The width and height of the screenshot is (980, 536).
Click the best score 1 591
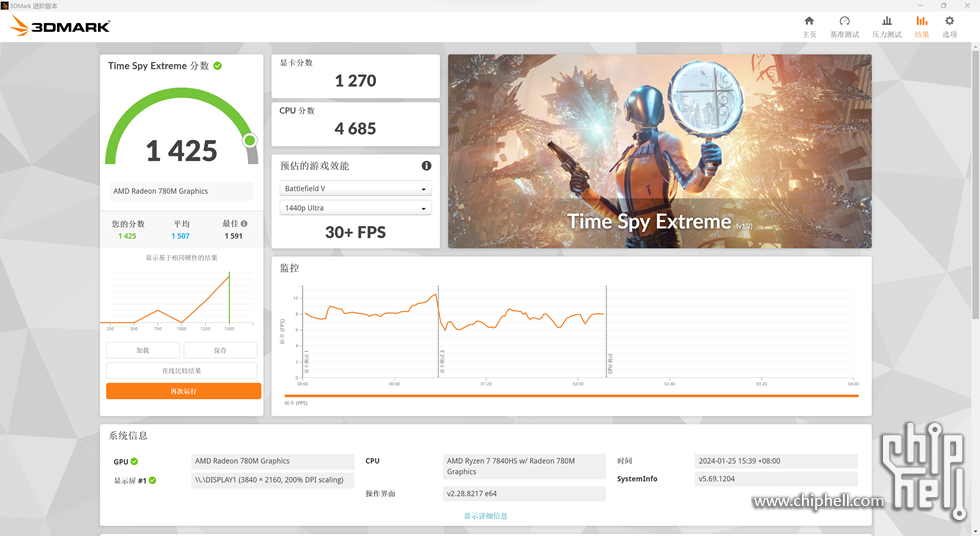tap(233, 236)
